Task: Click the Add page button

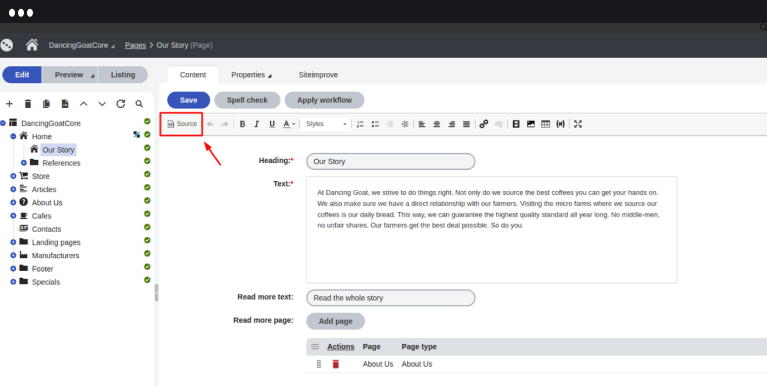Action: [x=336, y=321]
